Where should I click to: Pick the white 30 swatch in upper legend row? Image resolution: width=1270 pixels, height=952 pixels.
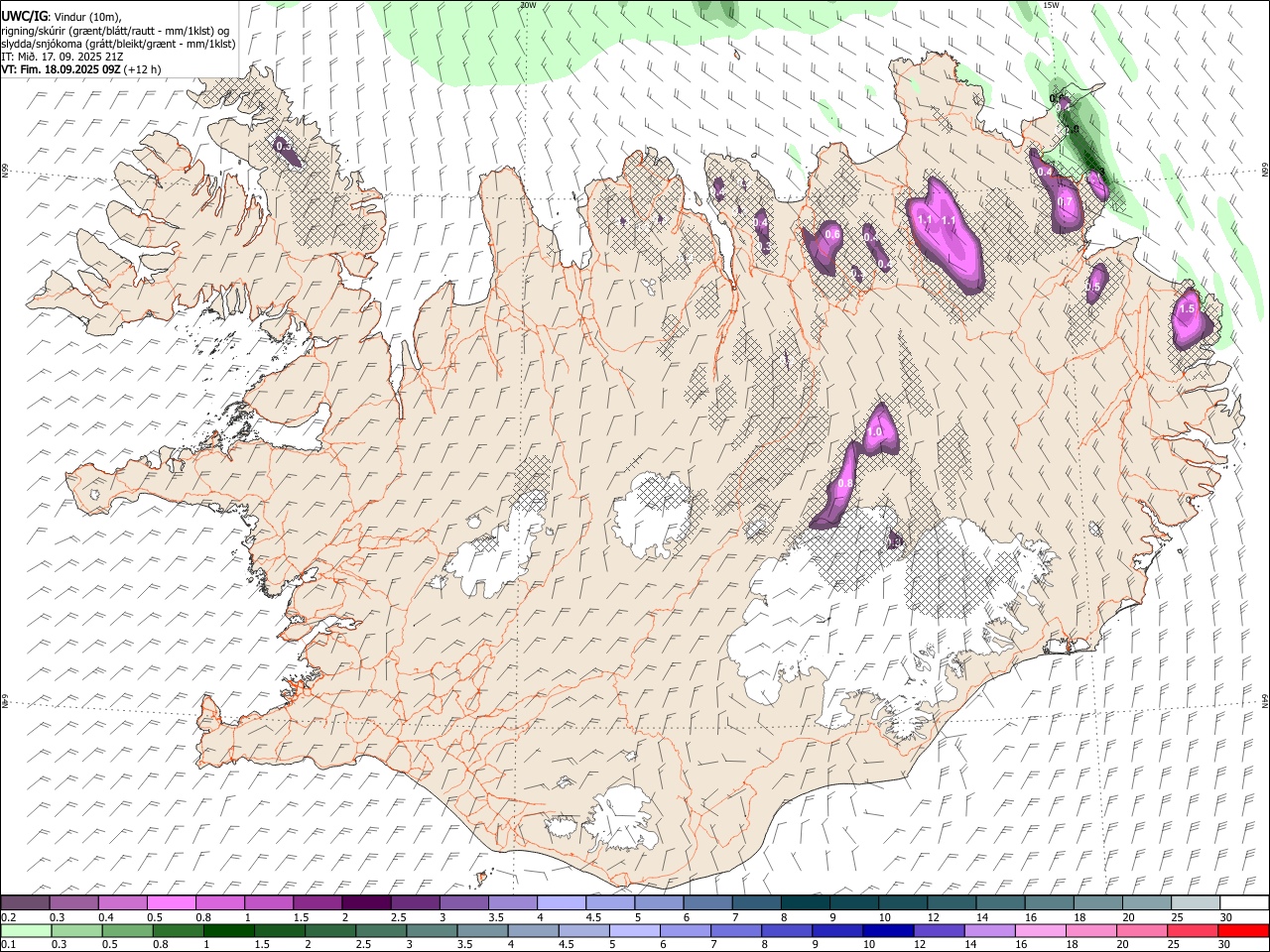[x=1243, y=903]
